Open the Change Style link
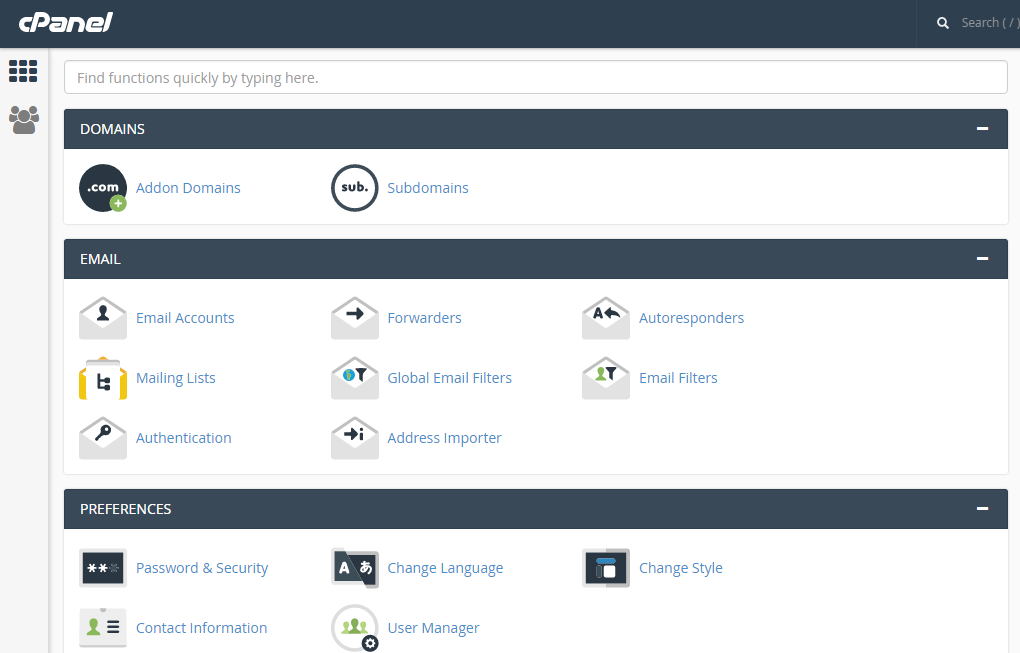1020x653 pixels. coord(680,568)
